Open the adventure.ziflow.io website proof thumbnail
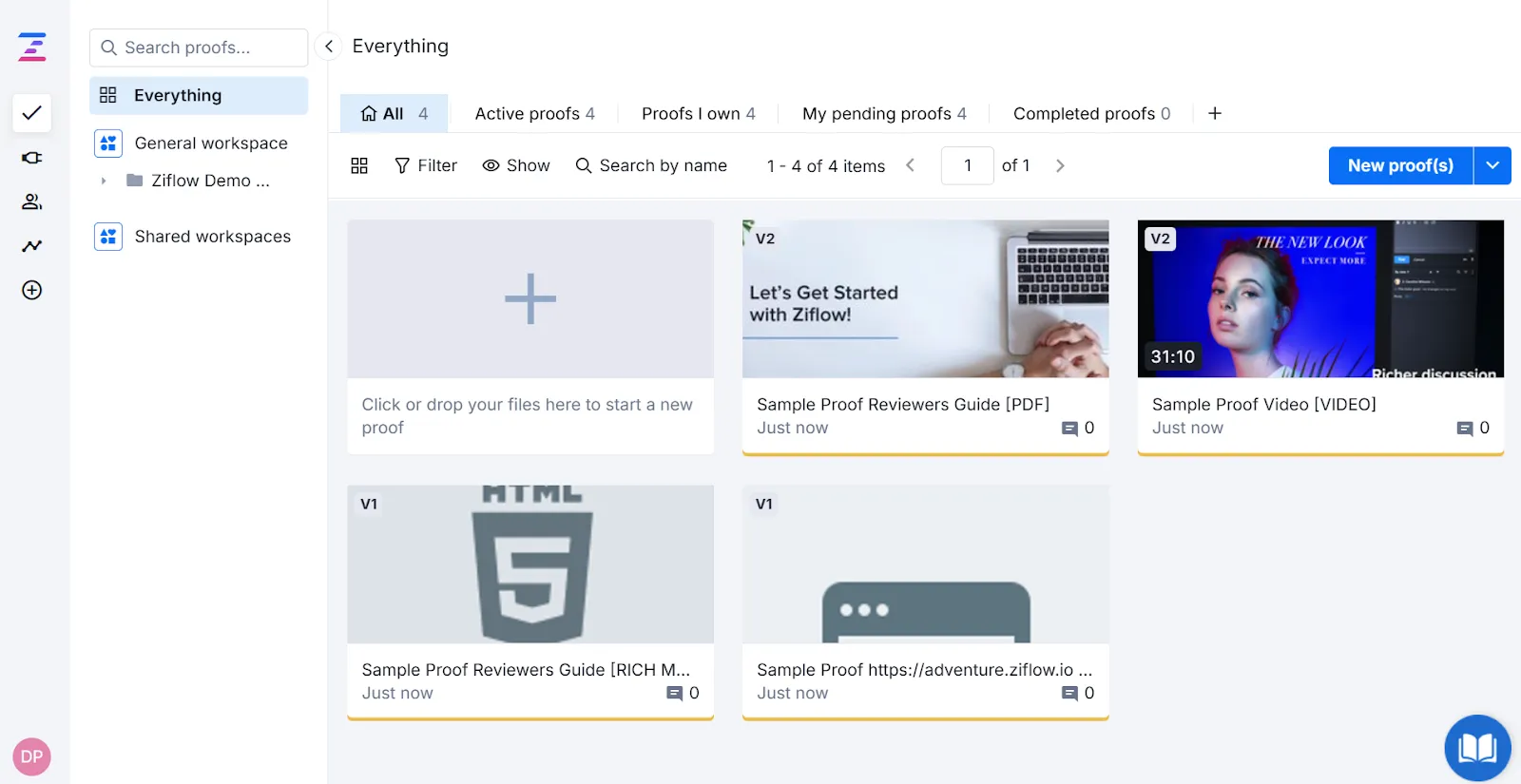Image resolution: width=1521 pixels, height=784 pixels. click(925, 564)
